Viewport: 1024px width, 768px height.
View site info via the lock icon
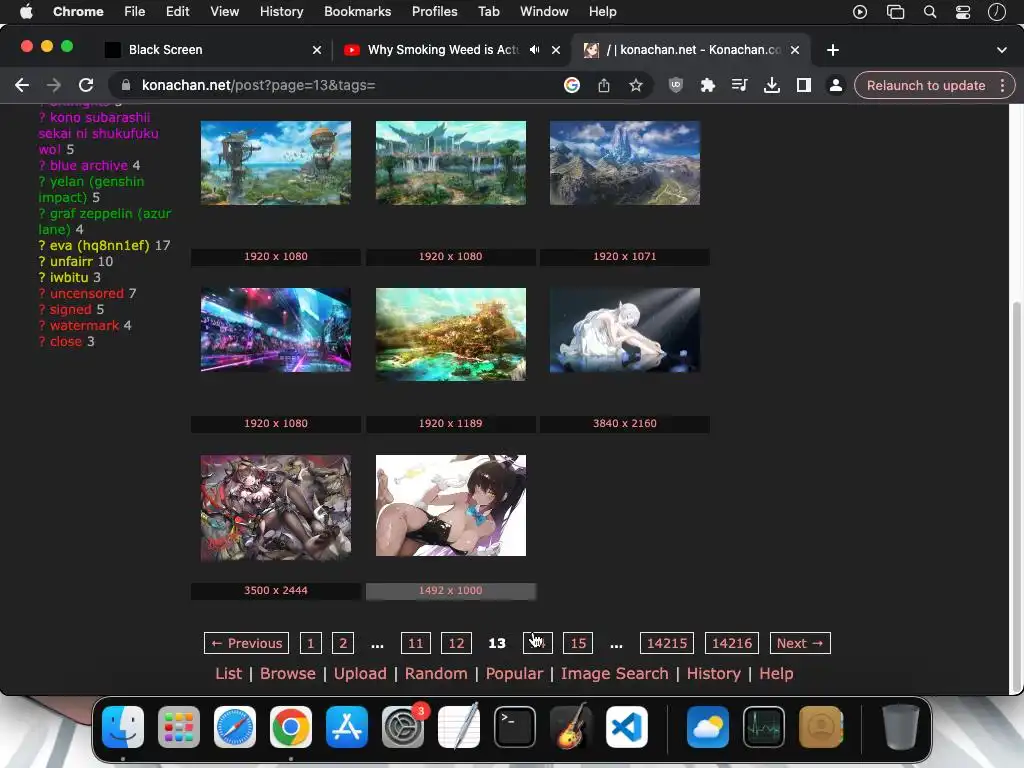[x=126, y=85]
